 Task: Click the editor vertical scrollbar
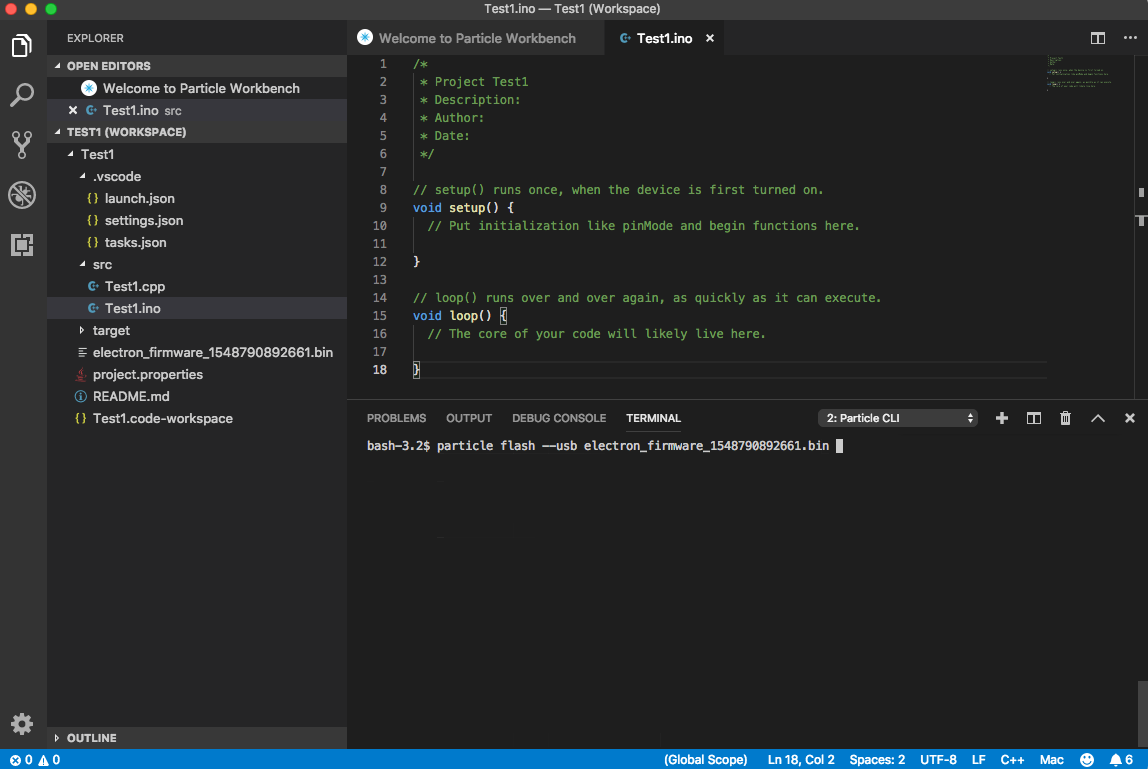point(1141,227)
